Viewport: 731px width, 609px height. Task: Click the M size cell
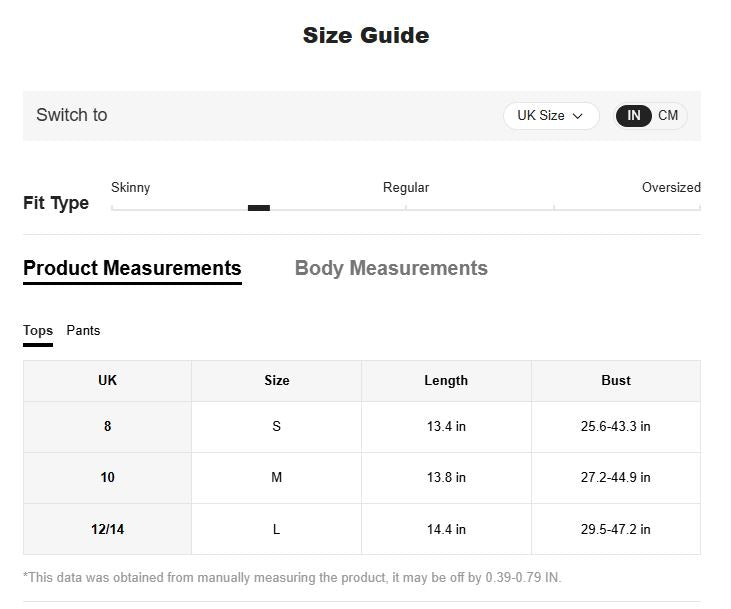pyautogui.click(x=276, y=478)
